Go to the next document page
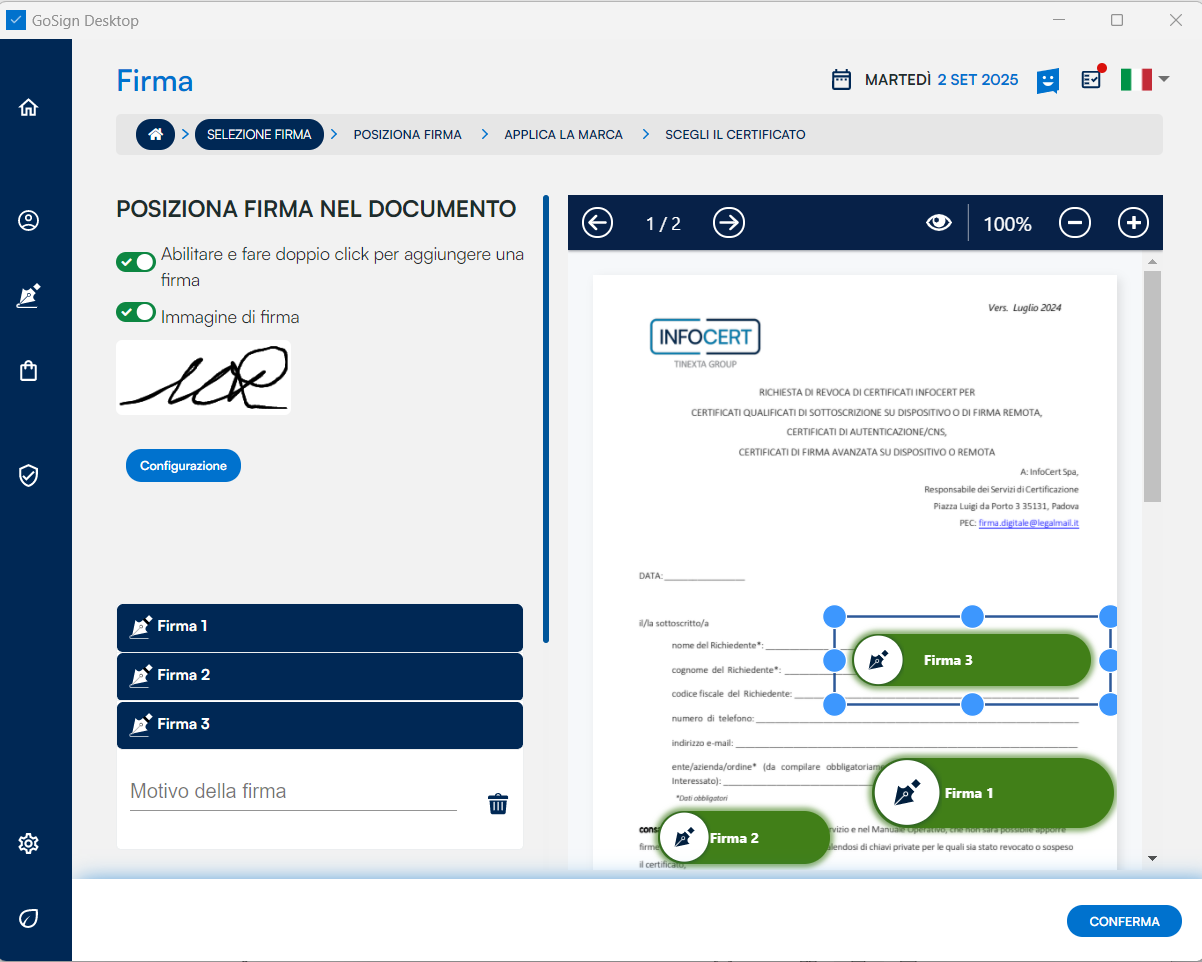Viewport: 1202px width, 962px height. (x=729, y=223)
